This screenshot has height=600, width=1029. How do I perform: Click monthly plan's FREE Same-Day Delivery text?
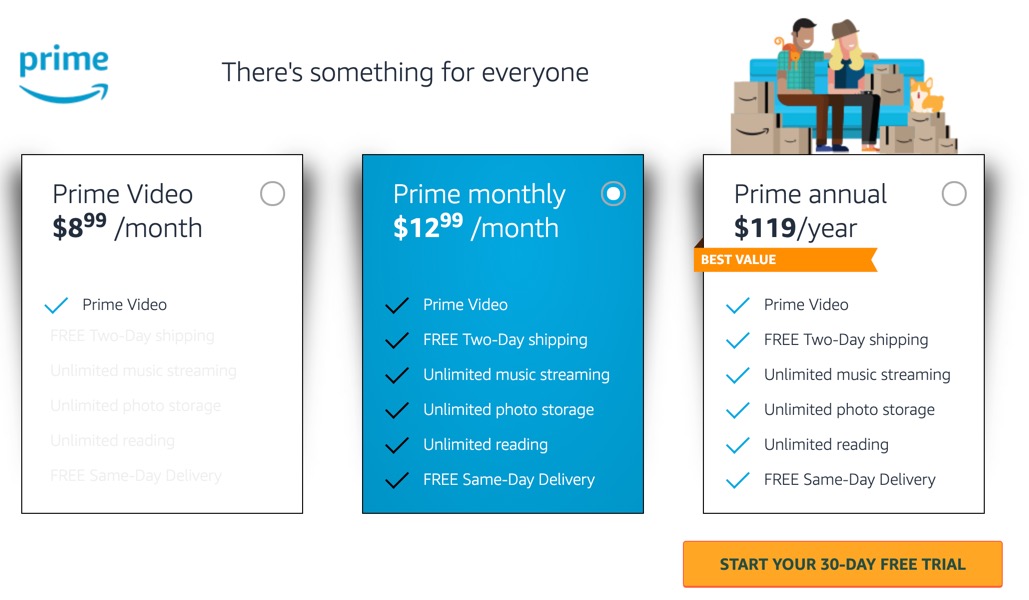[x=509, y=479]
